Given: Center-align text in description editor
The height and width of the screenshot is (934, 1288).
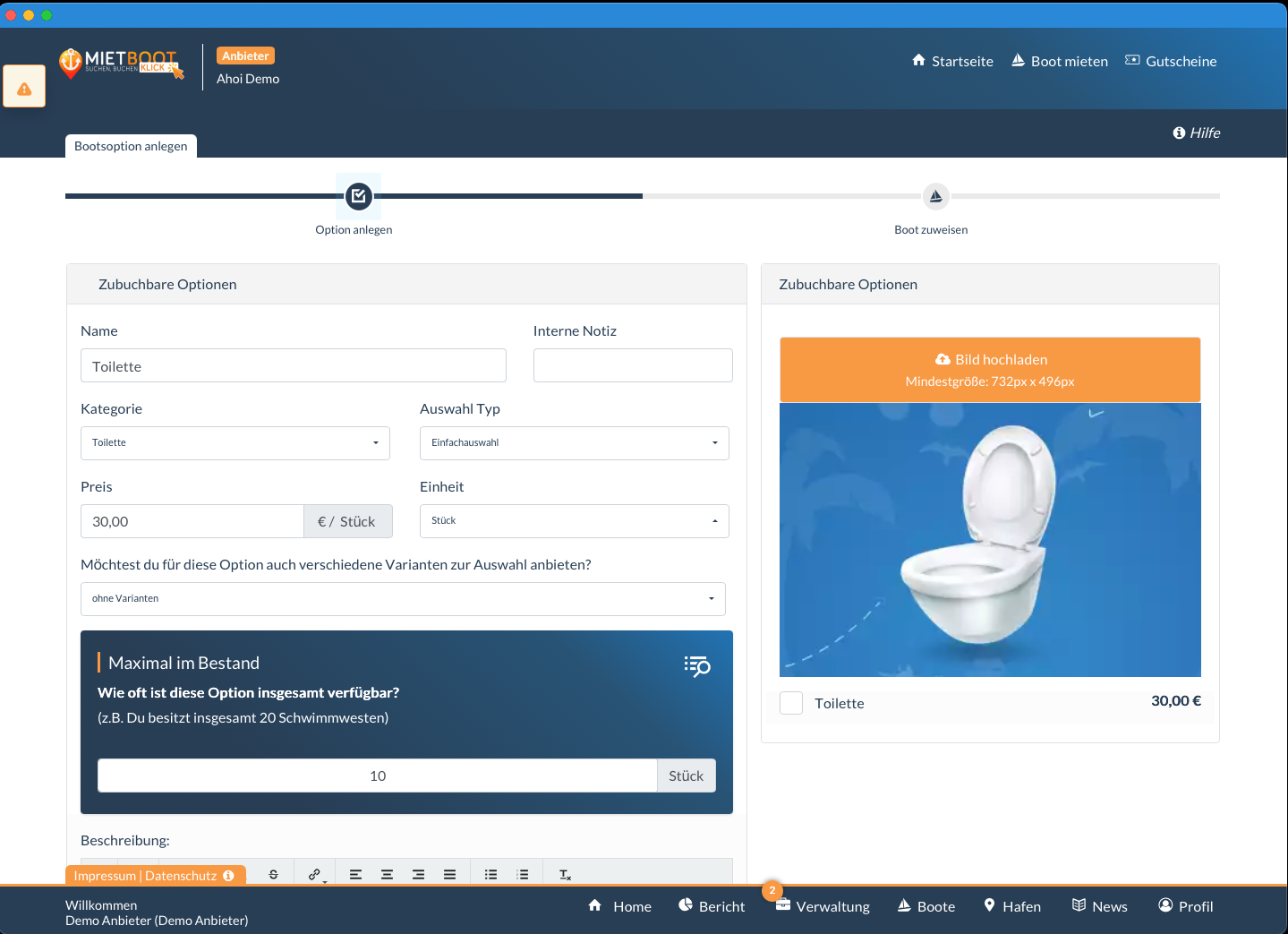Looking at the screenshot, I should (x=387, y=874).
